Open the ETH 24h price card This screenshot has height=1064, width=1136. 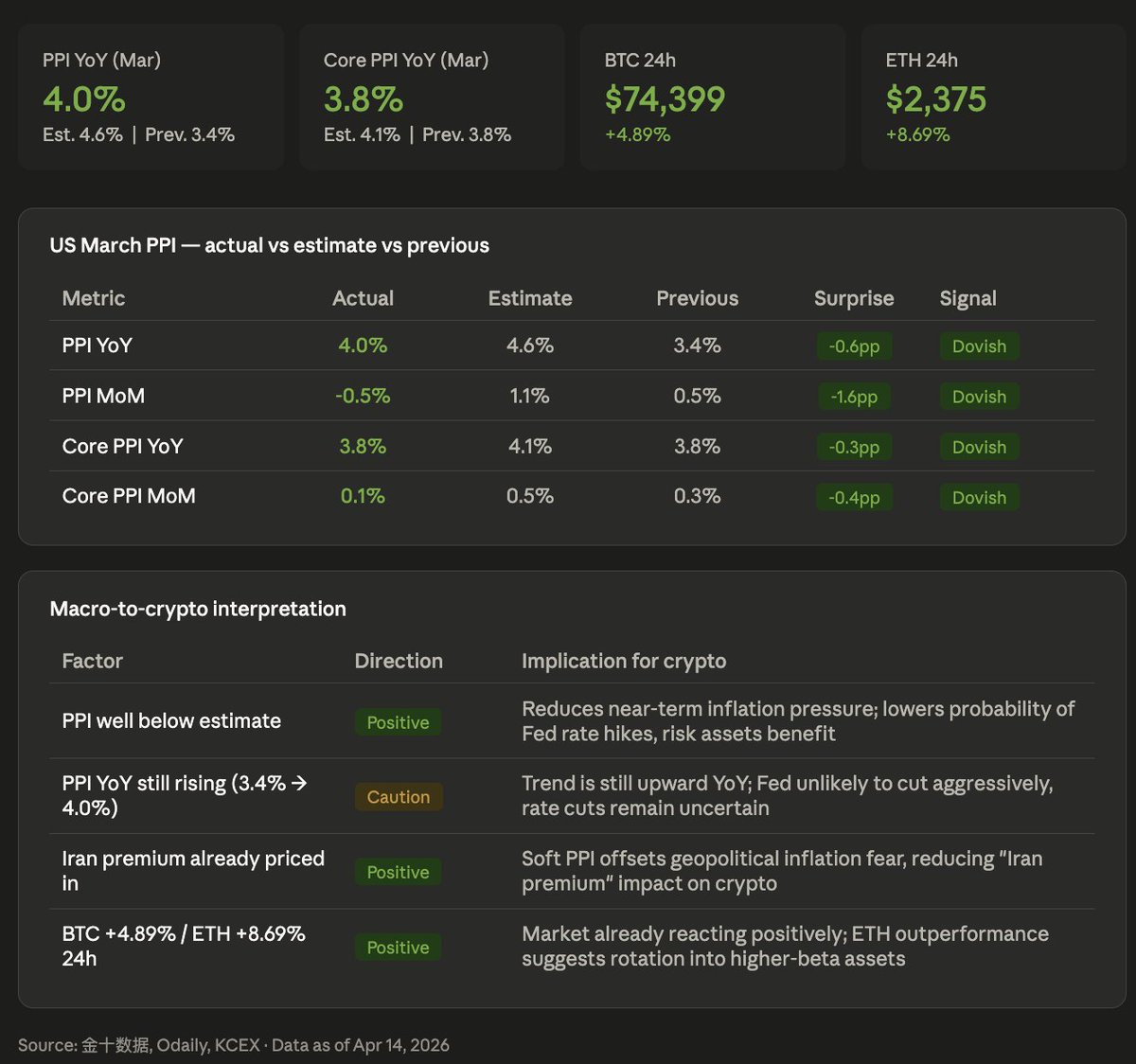pyautogui.click(x=993, y=98)
